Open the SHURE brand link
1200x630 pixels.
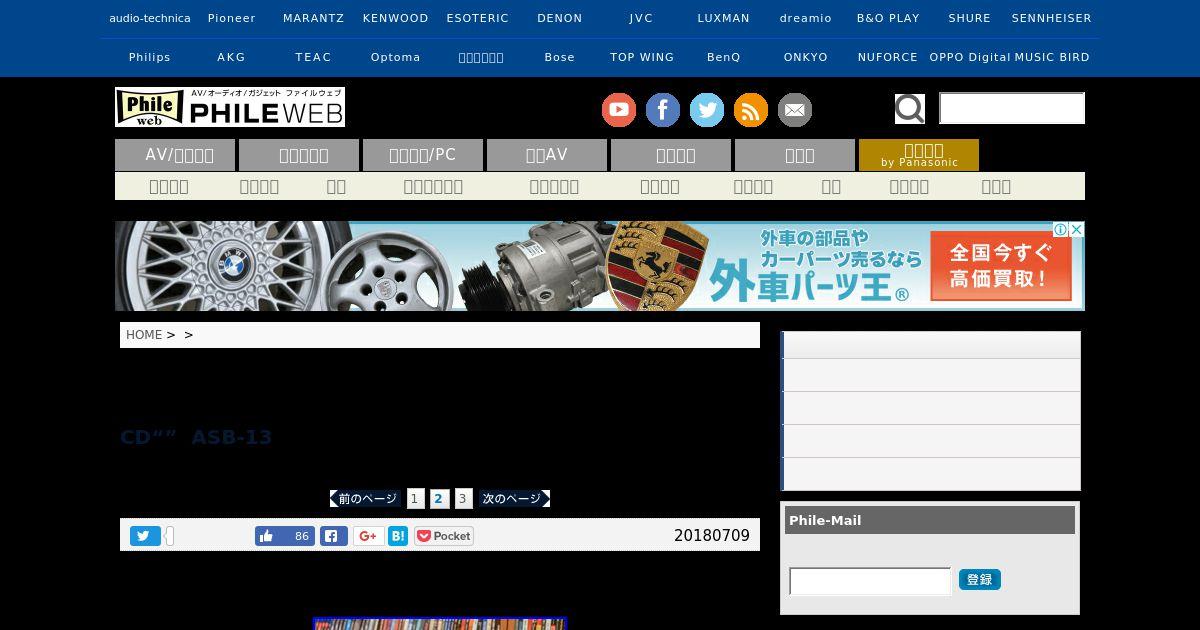[x=970, y=18]
